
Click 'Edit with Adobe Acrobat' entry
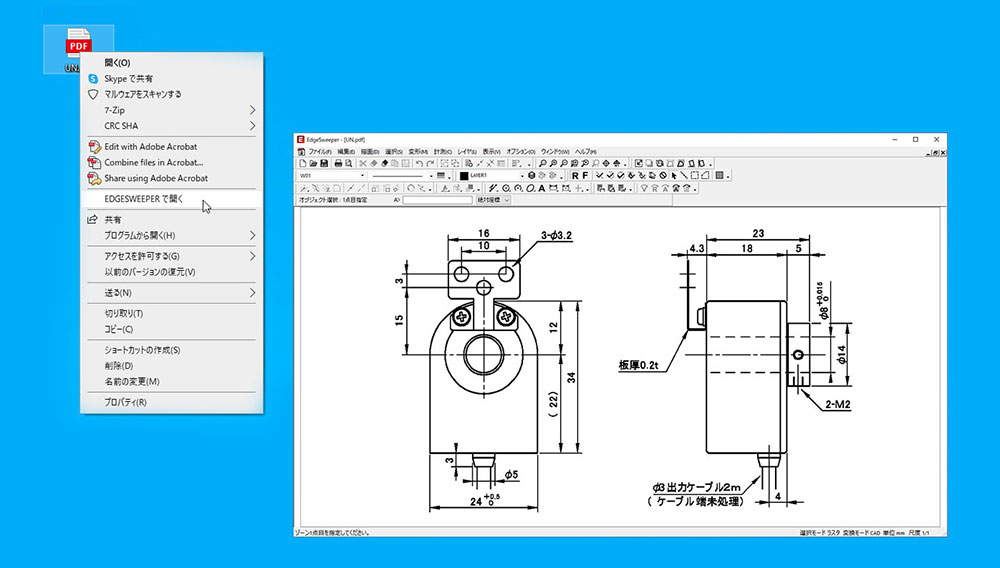tap(150, 147)
